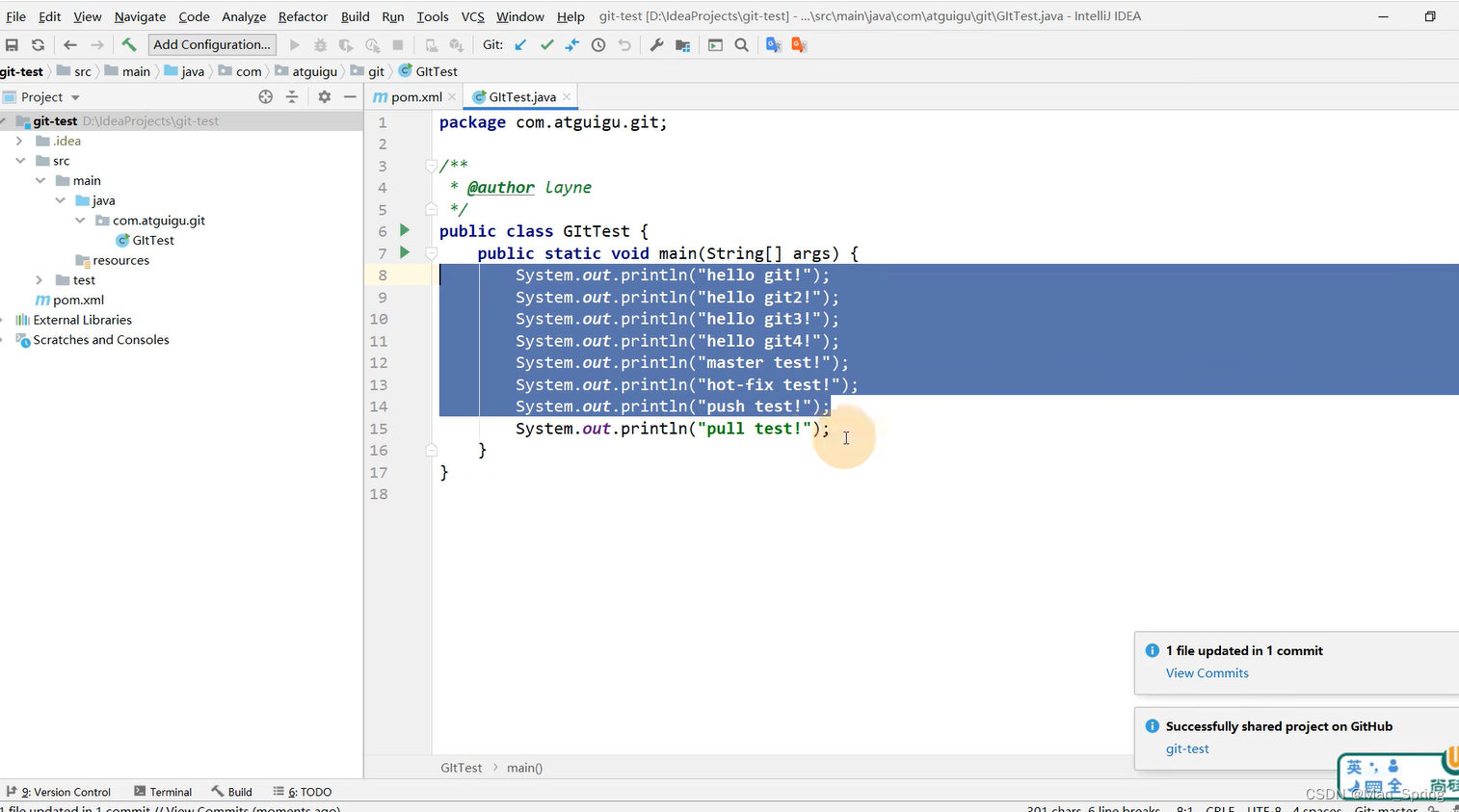Click the blue translate plugin icon
The width and height of the screenshot is (1459, 812).
tap(773, 45)
